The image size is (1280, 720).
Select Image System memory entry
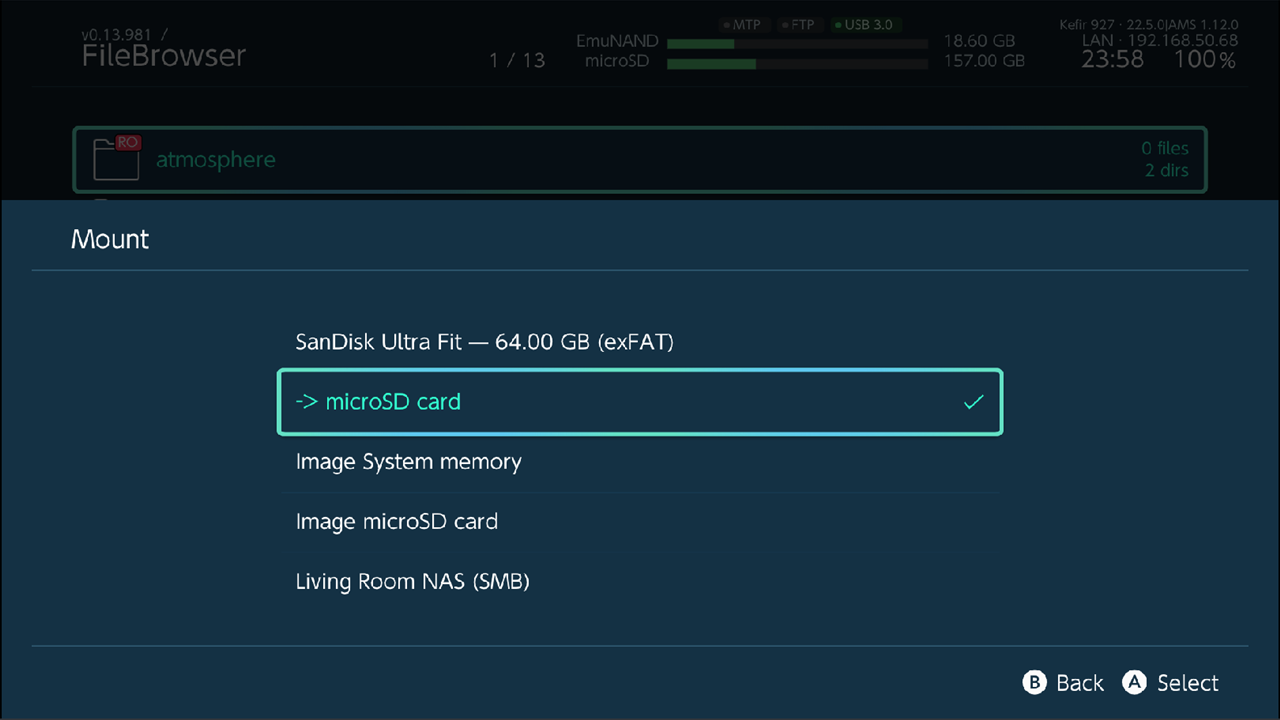[640, 462]
